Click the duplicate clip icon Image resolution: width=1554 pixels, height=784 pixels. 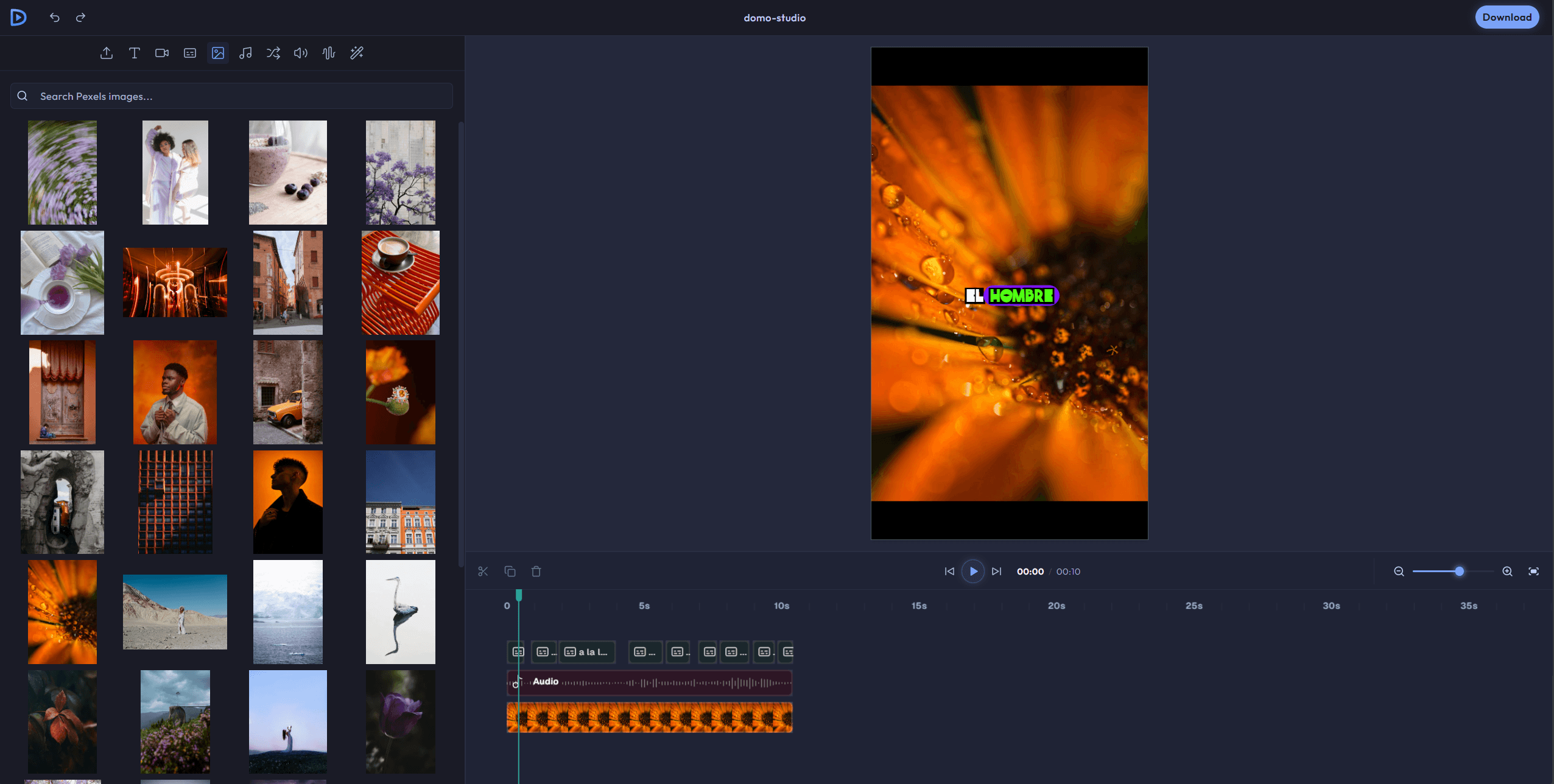coord(510,572)
